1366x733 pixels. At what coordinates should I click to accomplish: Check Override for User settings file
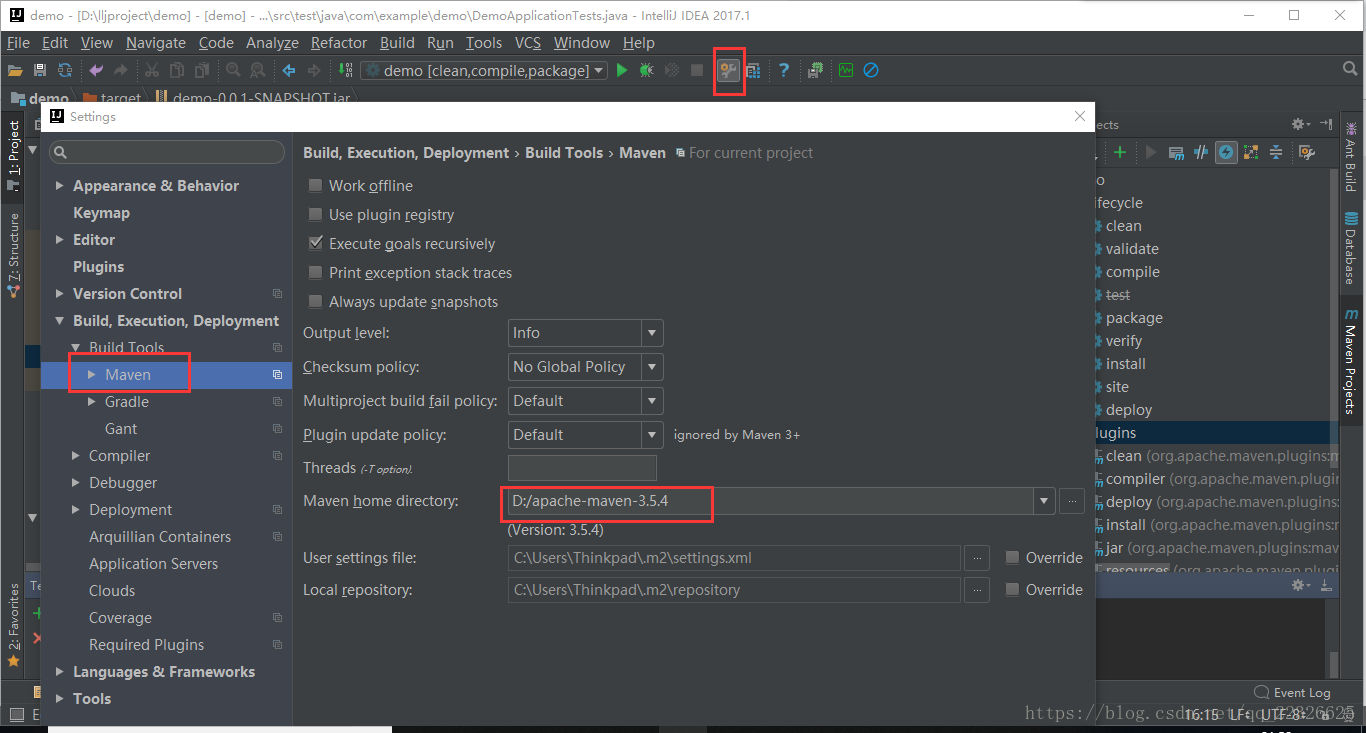(x=1012, y=557)
